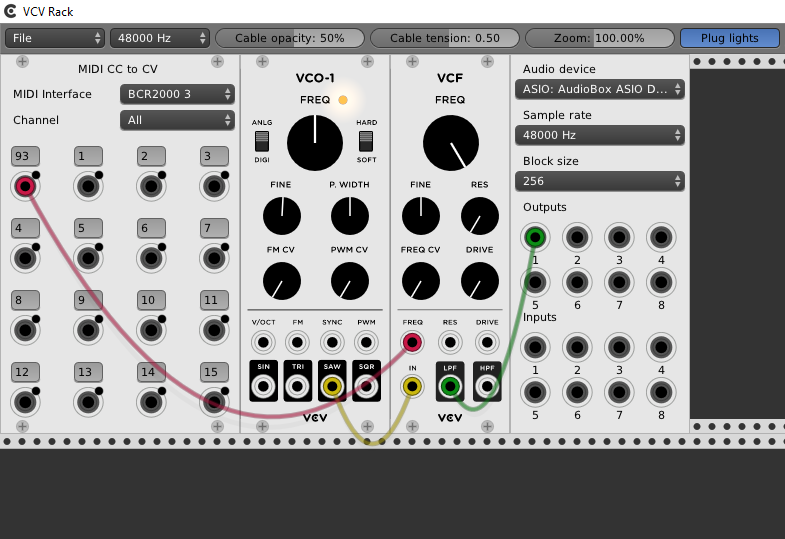The height and width of the screenshot is (539, 785).
Task: Open the Audio device ASIO dropdown
Action: tap(599, 89)
